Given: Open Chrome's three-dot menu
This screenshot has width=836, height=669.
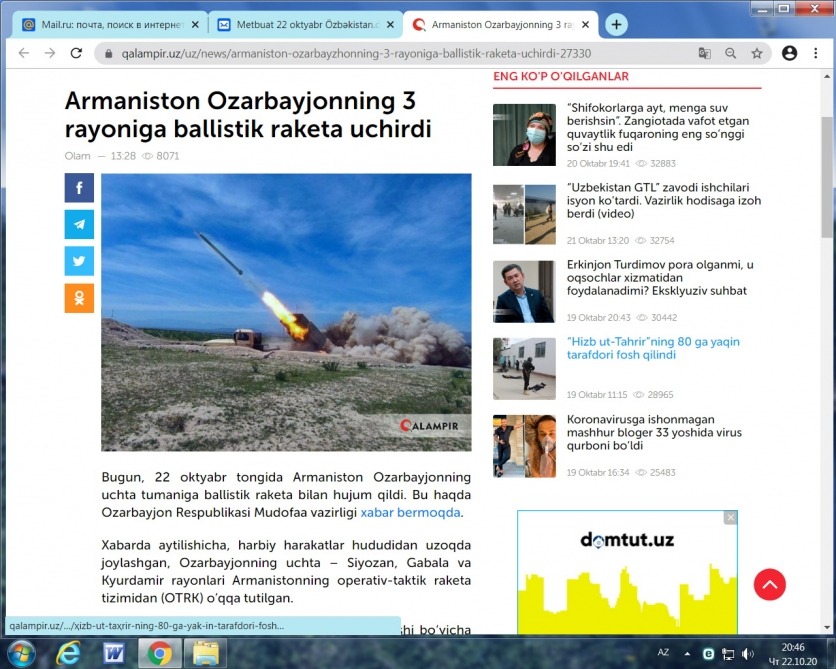Looking at the screenshot, I should [816, 53].
